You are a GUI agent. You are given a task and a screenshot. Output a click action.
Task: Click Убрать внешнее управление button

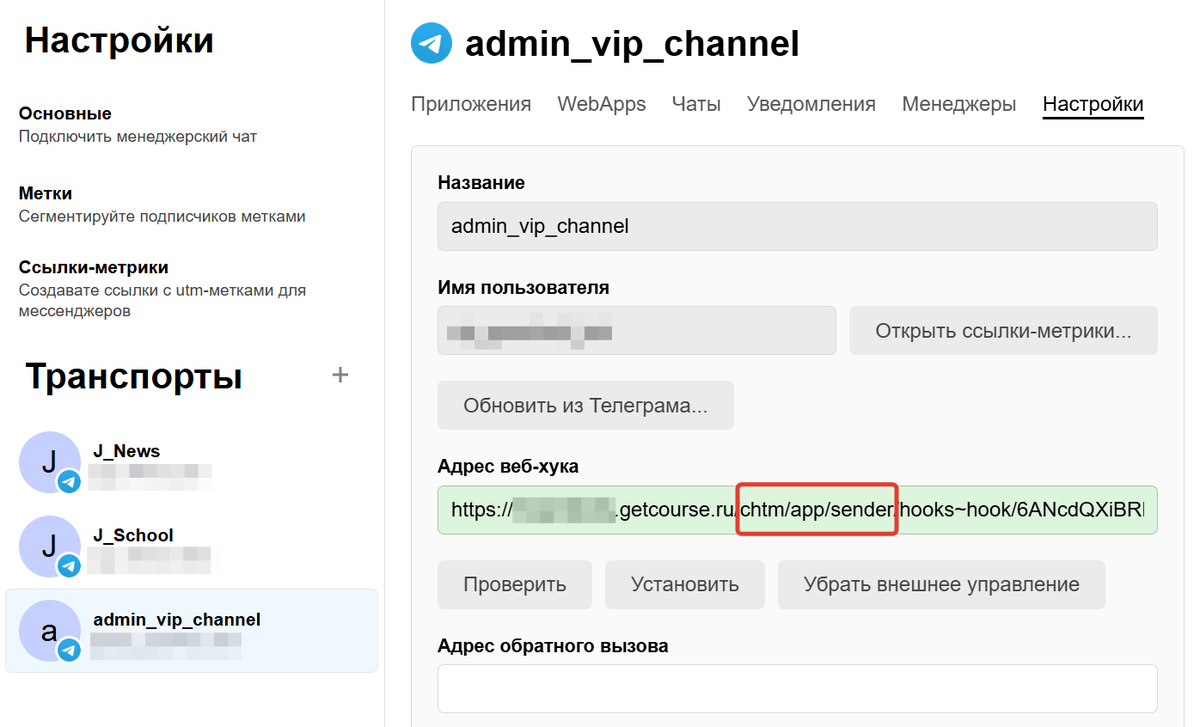coord(942,584)
